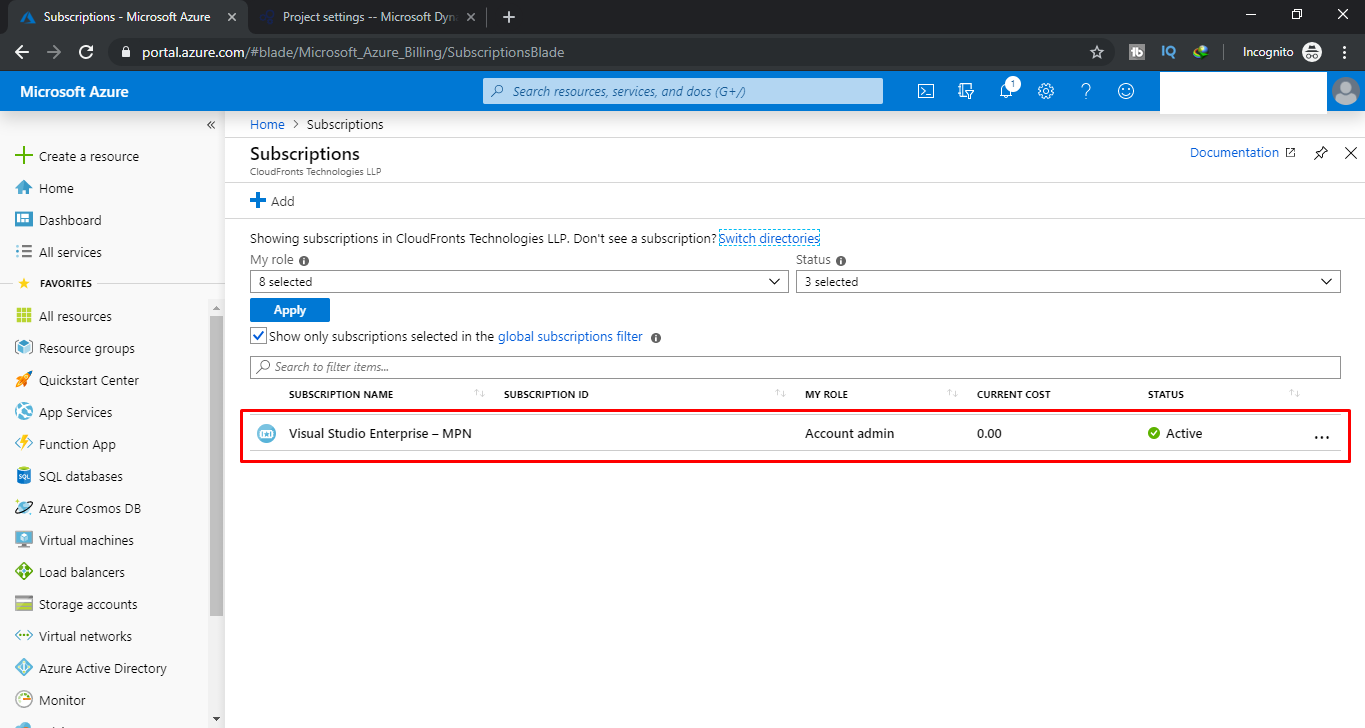Uncheck Show only subscriptions in global filter
Screen dimensions: 1365x728
tap(258, 336)
